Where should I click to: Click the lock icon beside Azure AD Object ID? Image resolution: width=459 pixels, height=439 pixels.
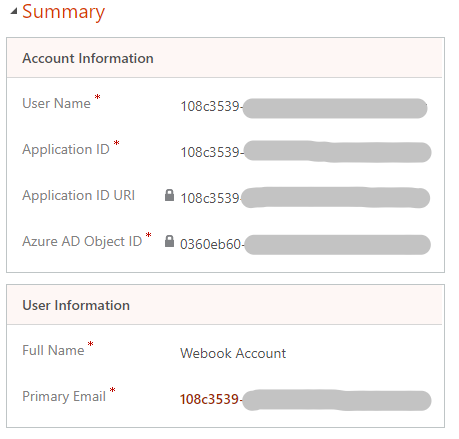(x=169, y=241)
